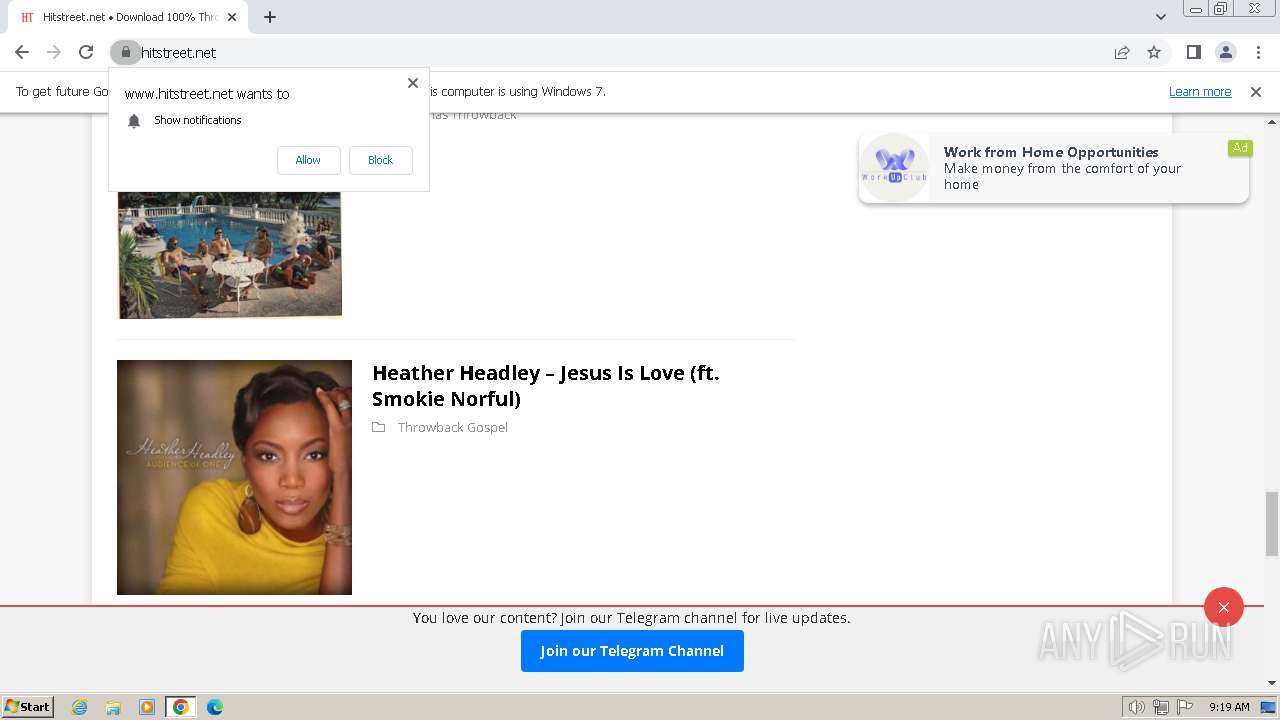Launch Microsoft Edge from taskbar
The width and height of the screenshot is (1280, 720).
[215, 707]
